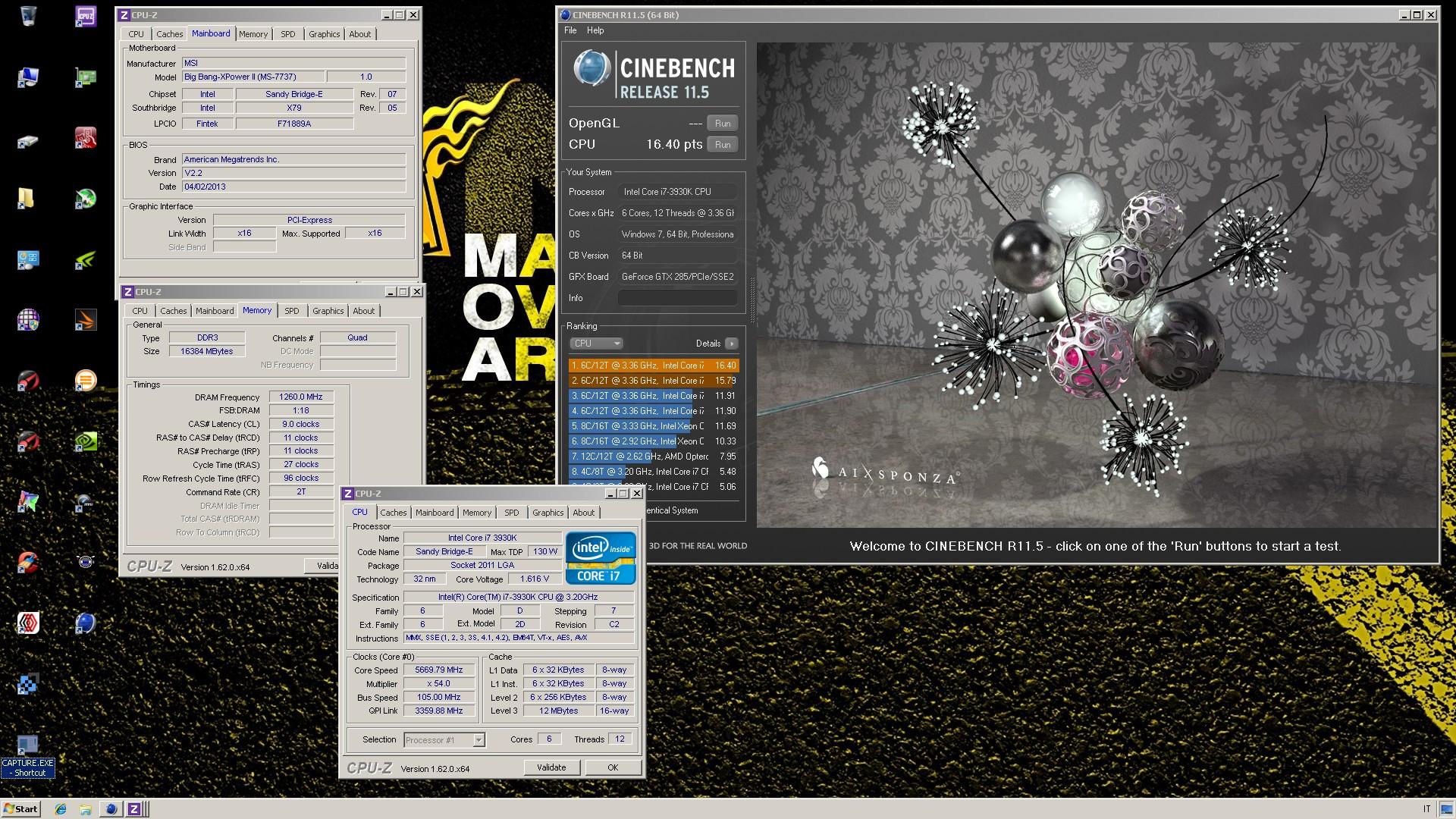
Task: Launch the red hand-logo desktop shortcut
Action: pyautogui.click(x=86, y=137)
